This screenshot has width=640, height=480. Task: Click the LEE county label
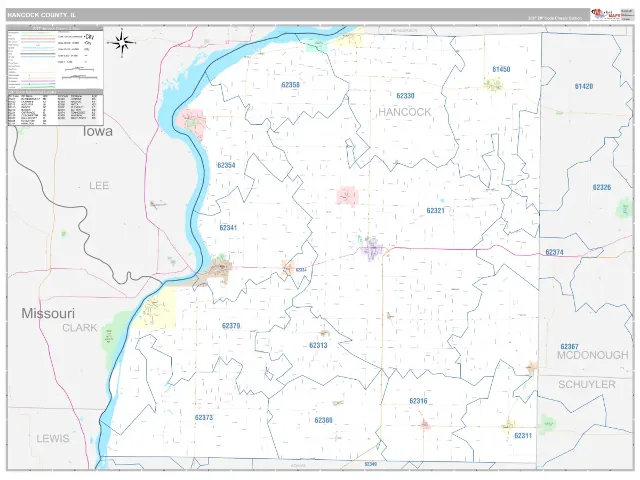point(99,186)
